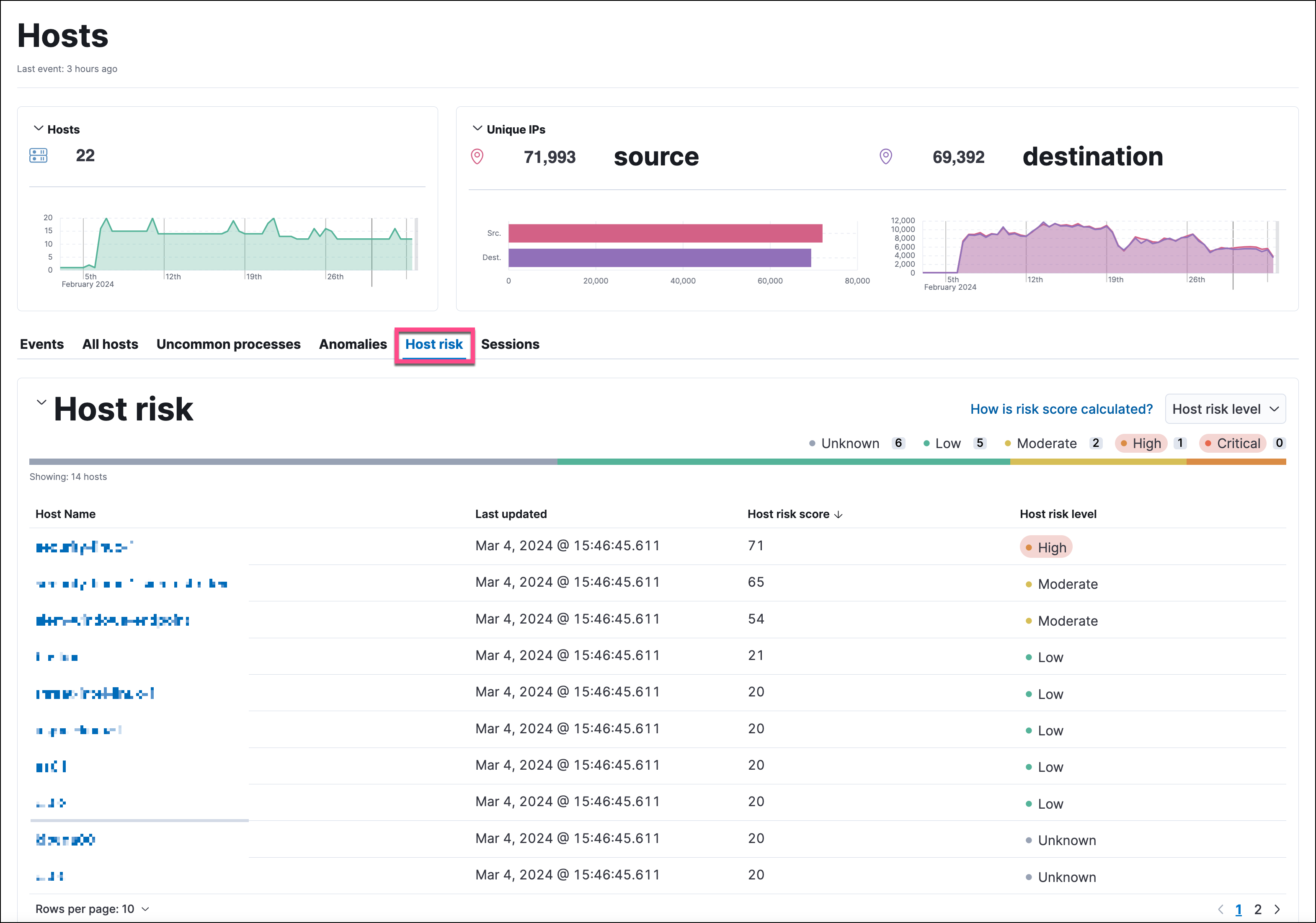Click the Hosts count computer icon
1316x923 pixels.
click(x=39, y=155)
